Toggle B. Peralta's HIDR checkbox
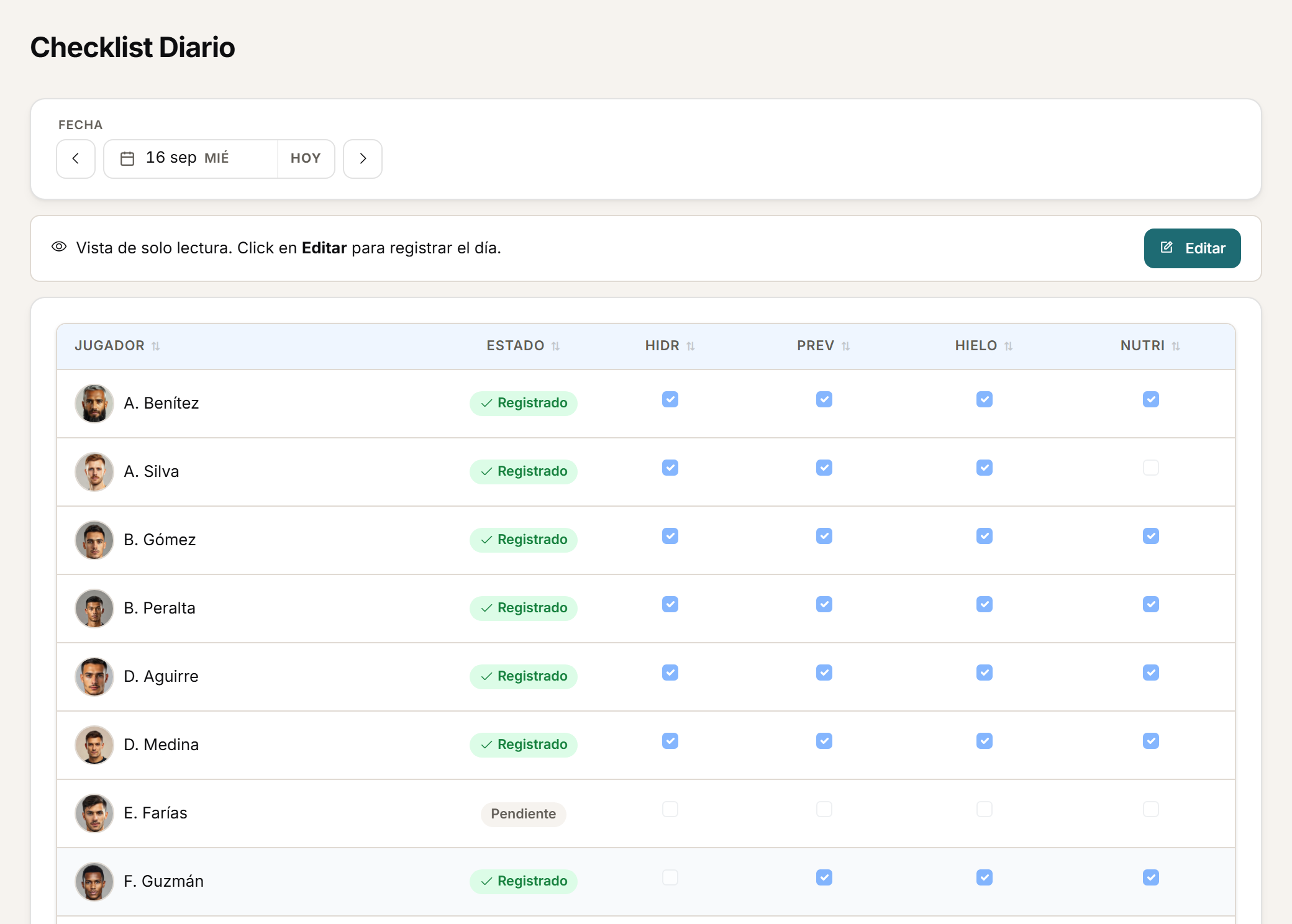 coord(670,604)
